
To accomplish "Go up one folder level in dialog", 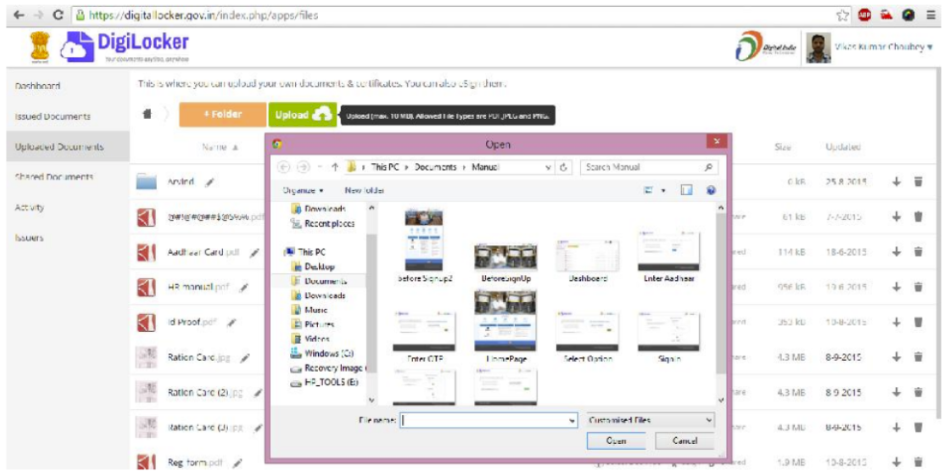I will pos(335,167).
